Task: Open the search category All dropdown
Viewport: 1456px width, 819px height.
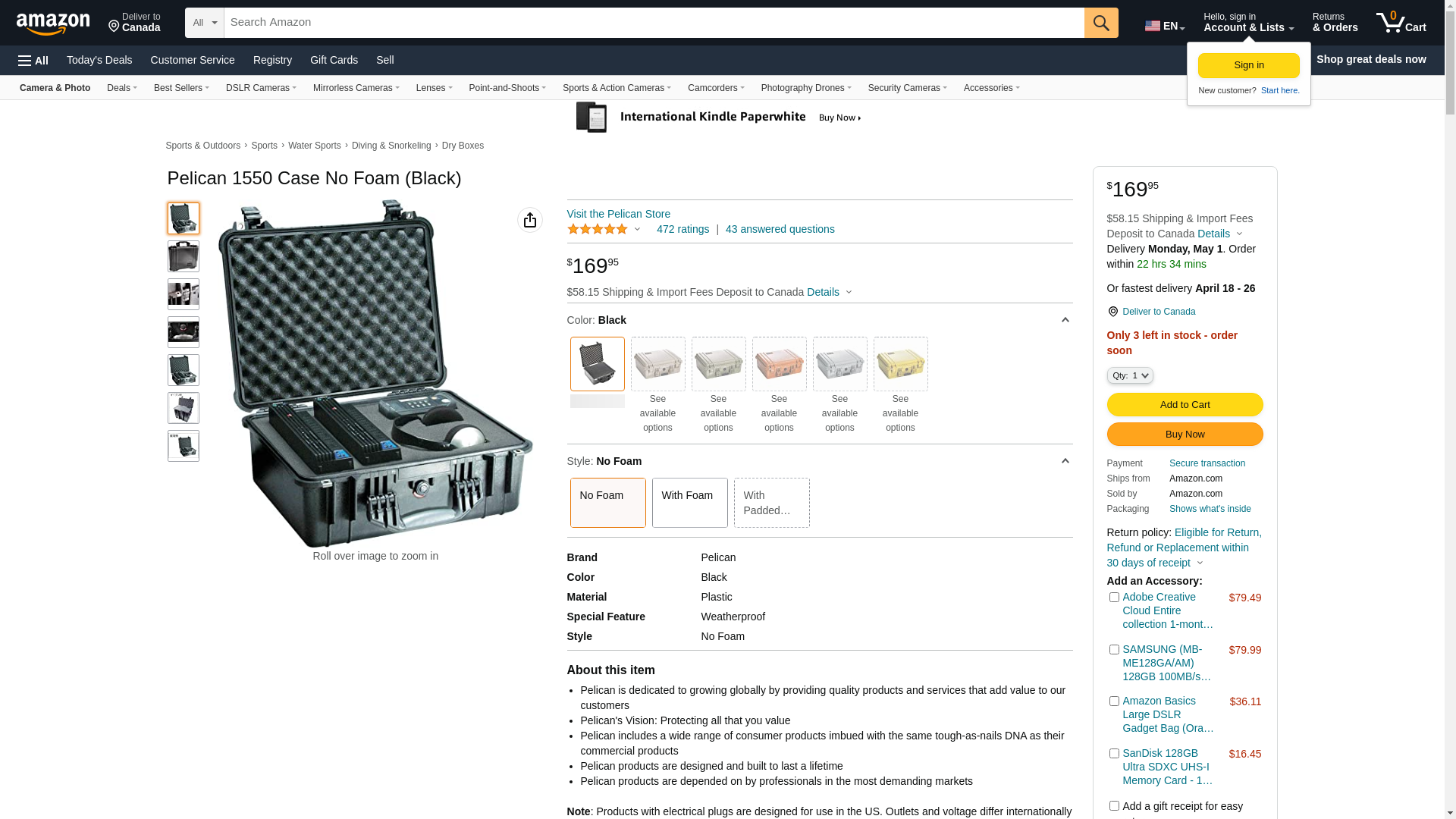Action: 205,23
